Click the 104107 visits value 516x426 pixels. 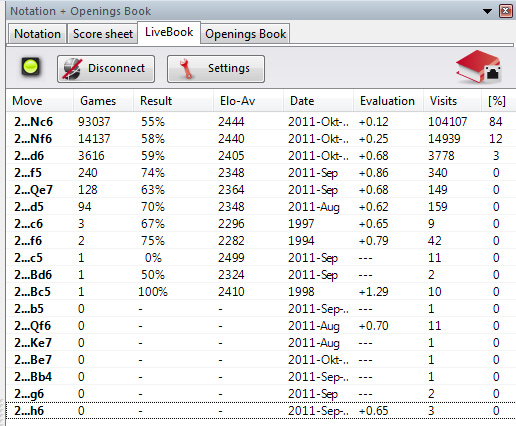(x=447, y=122)
